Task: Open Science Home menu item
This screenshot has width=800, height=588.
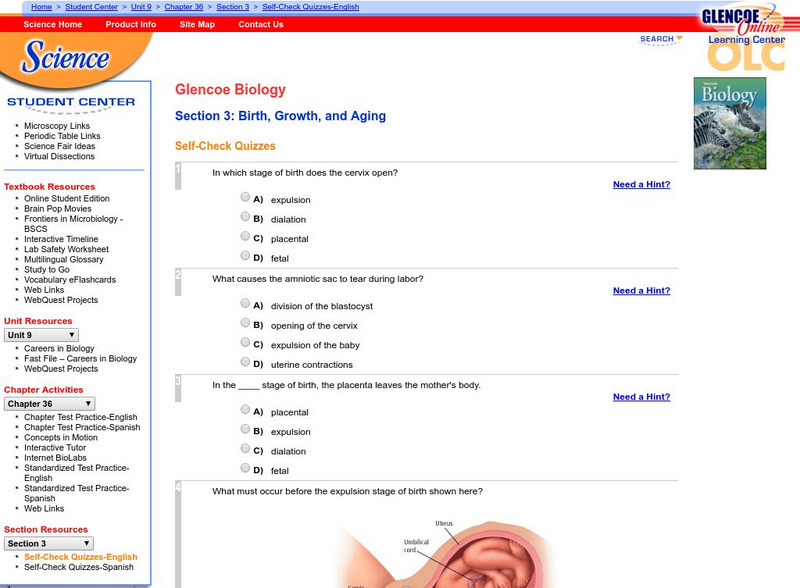Action: 53,24
